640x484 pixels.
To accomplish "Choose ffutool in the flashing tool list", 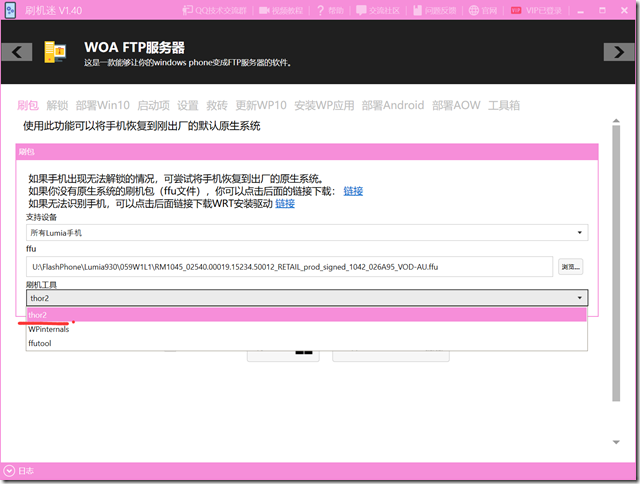I will click(x=41, y=344).
